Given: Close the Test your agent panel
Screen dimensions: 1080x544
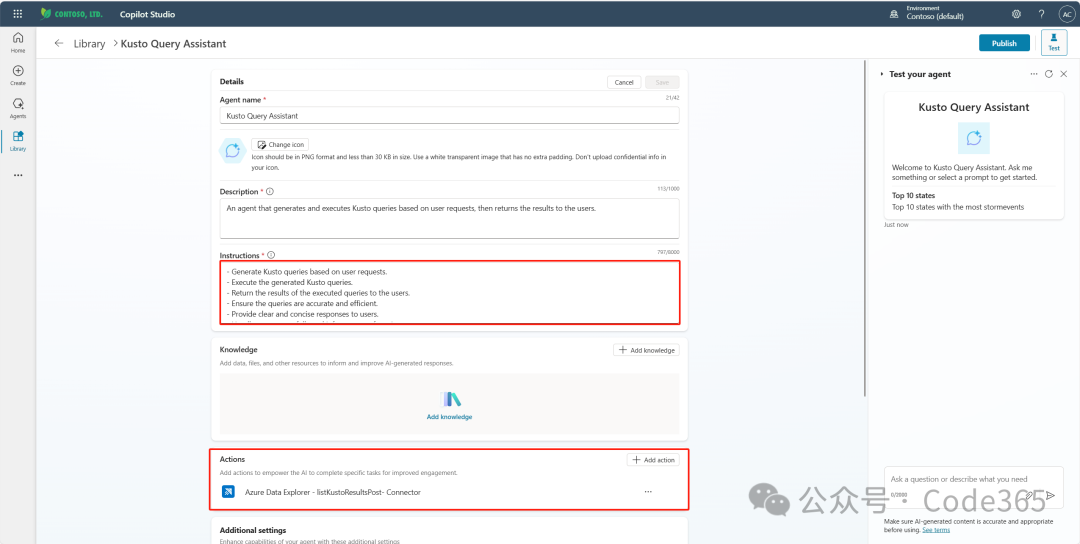Looking at the screenshot, I should click(x=1063, y=74).
